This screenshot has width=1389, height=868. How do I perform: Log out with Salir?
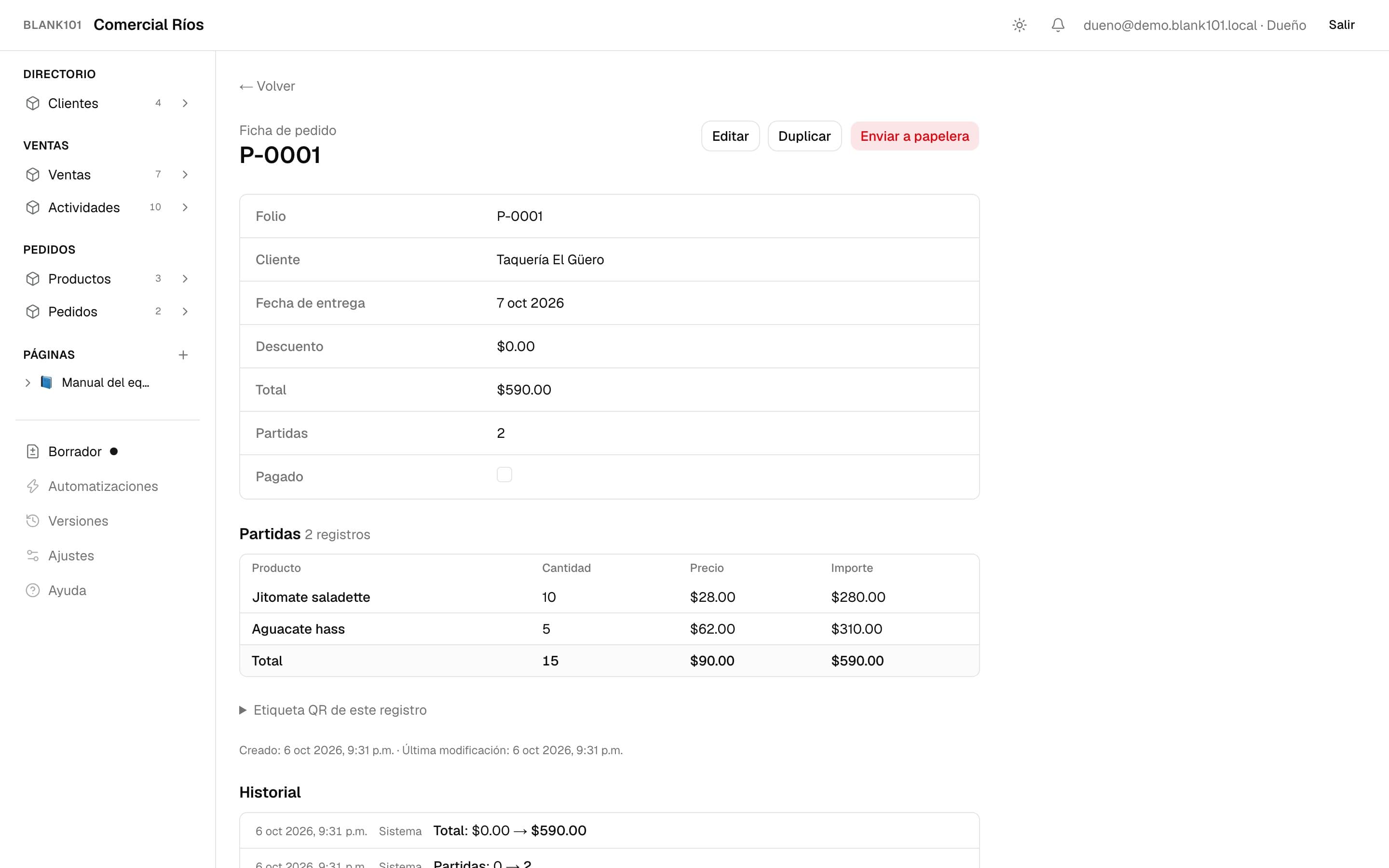point(1341,25)
